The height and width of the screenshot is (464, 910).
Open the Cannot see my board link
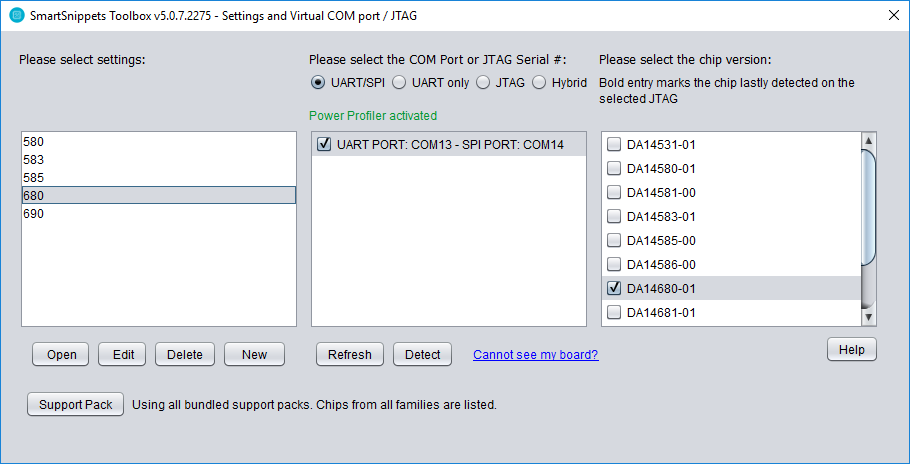coord(536,354)
